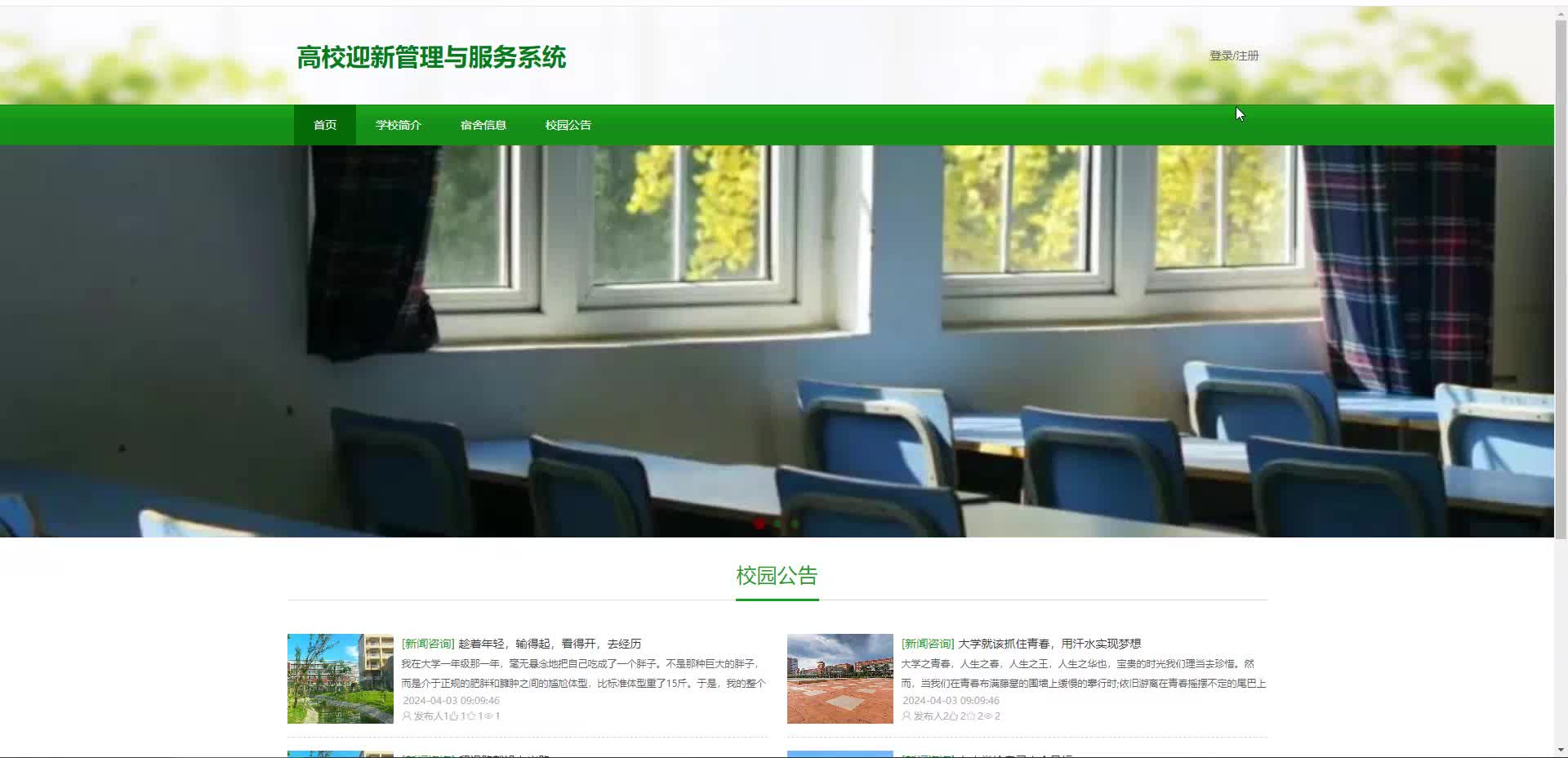The image size is (1568, 758).
Task: Click the eye views icon on the 趁着年轻 post
Action: tap(488, 716)
